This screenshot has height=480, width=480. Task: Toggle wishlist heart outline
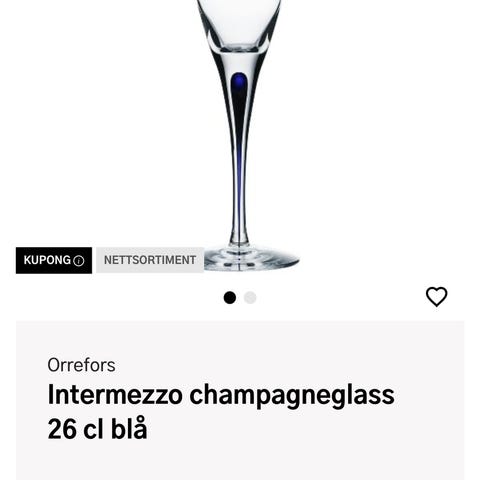pos(436,297)
